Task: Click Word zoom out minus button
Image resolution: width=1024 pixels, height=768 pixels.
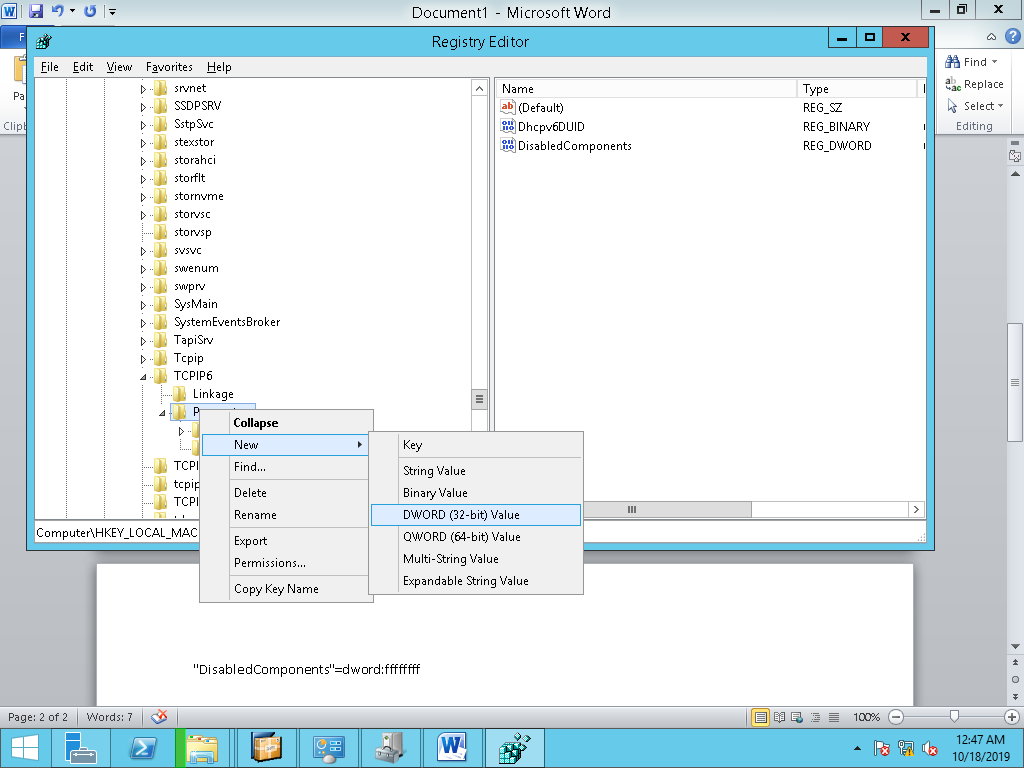Action: click(x=896, y=717)
